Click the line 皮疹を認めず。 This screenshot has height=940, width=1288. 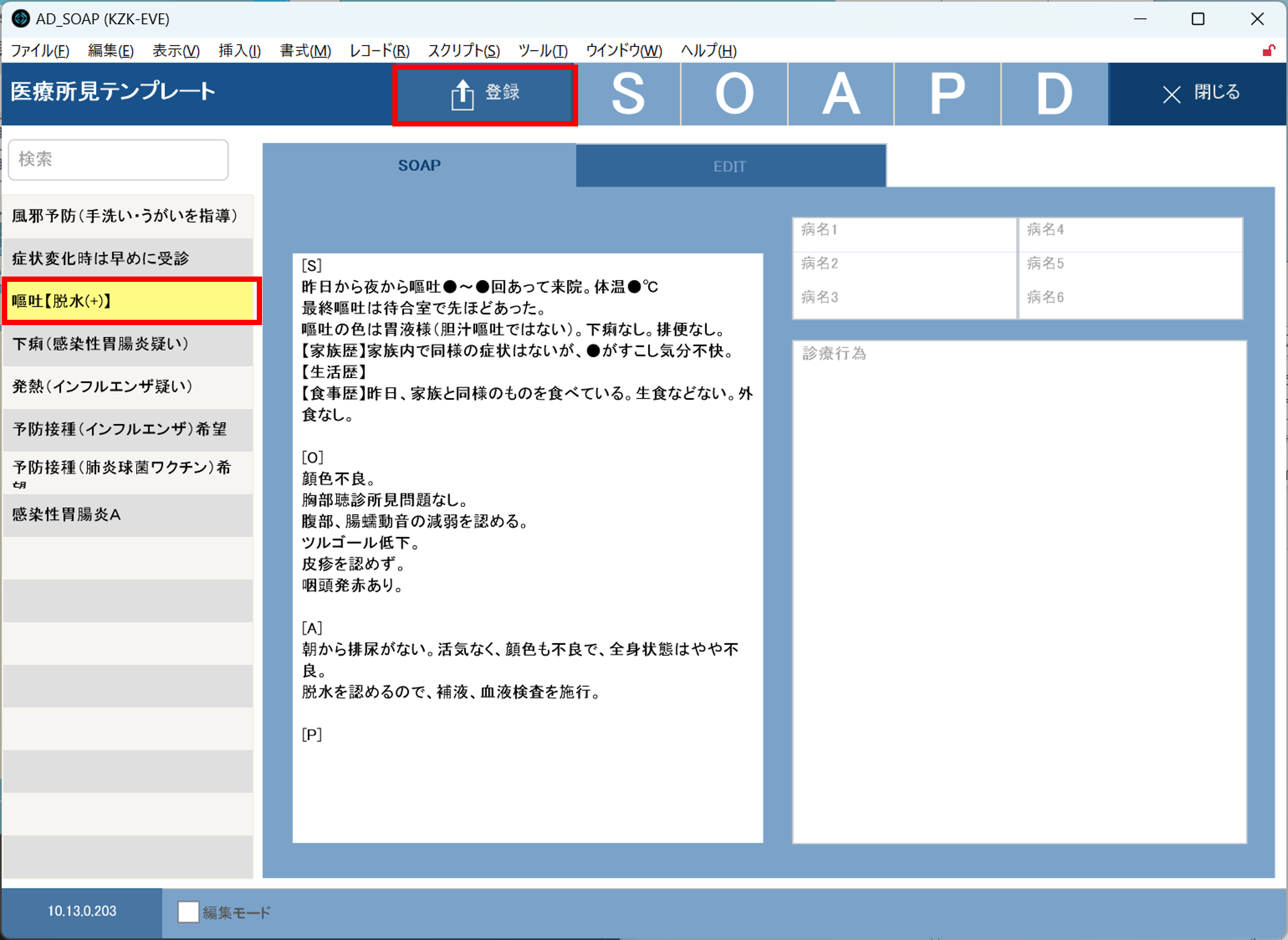353,564
